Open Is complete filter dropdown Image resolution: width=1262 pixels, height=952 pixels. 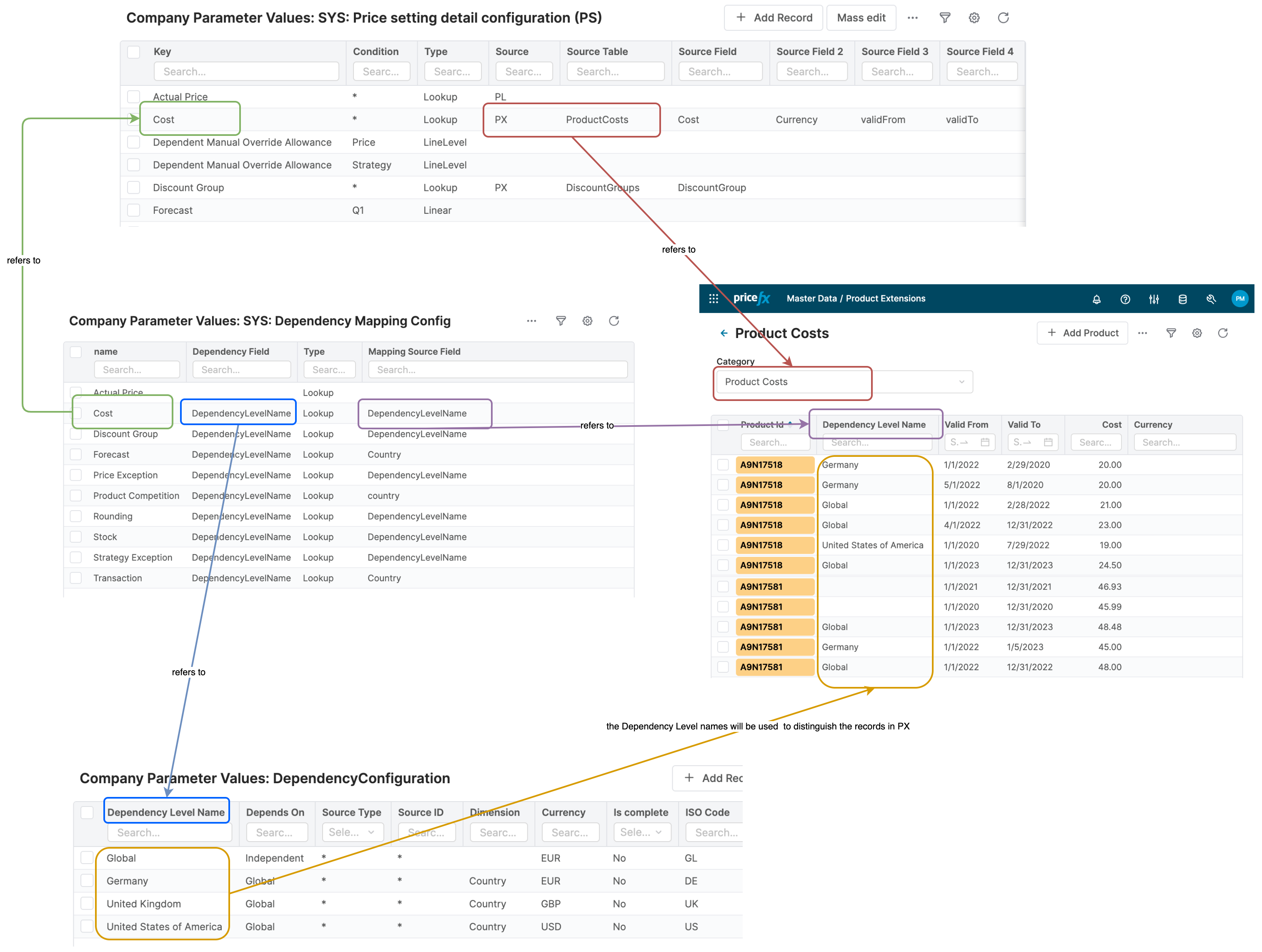click(641, 832)
